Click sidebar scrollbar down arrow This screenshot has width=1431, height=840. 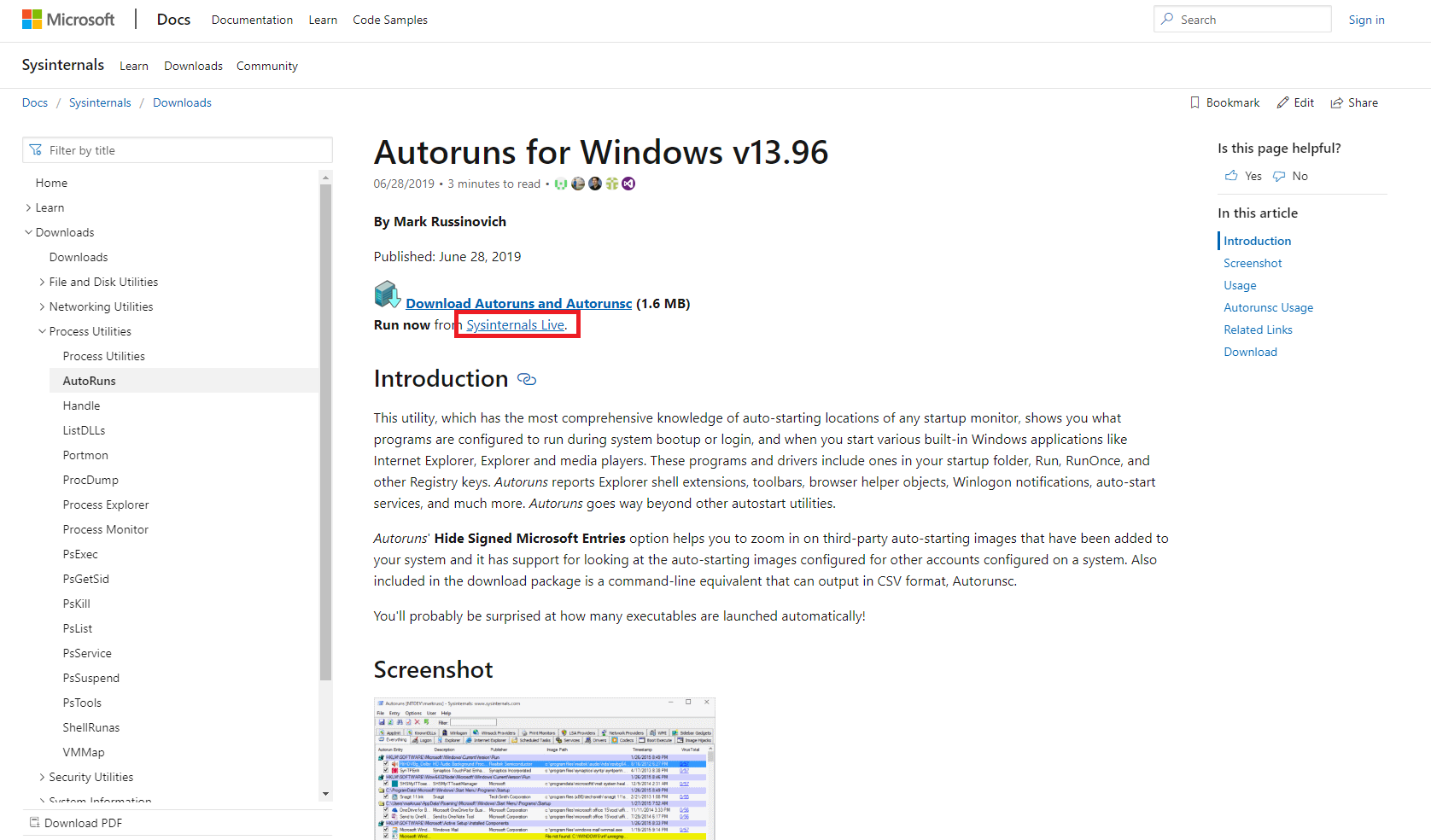[325, 794]
